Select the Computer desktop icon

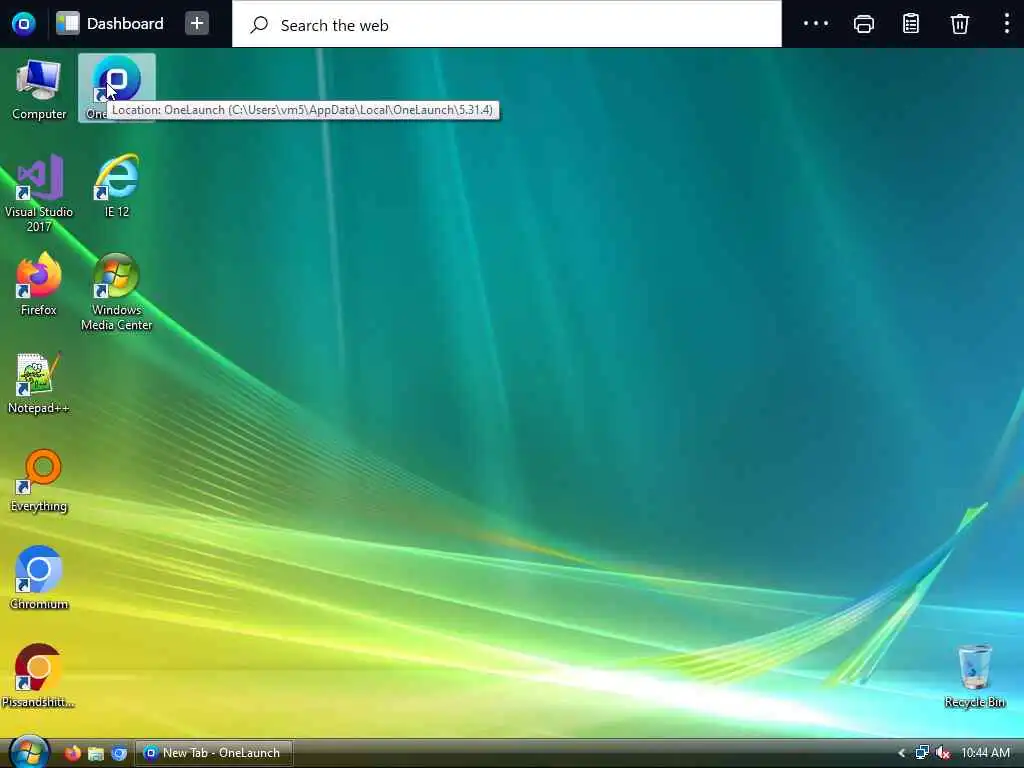point(39,89)
